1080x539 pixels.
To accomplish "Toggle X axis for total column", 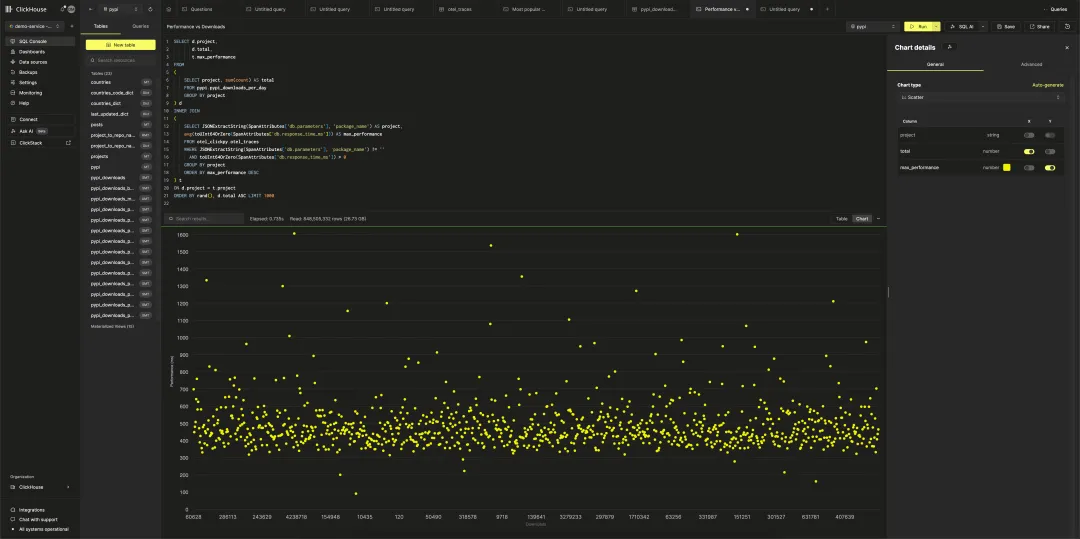I will [x=1029, y=151].
